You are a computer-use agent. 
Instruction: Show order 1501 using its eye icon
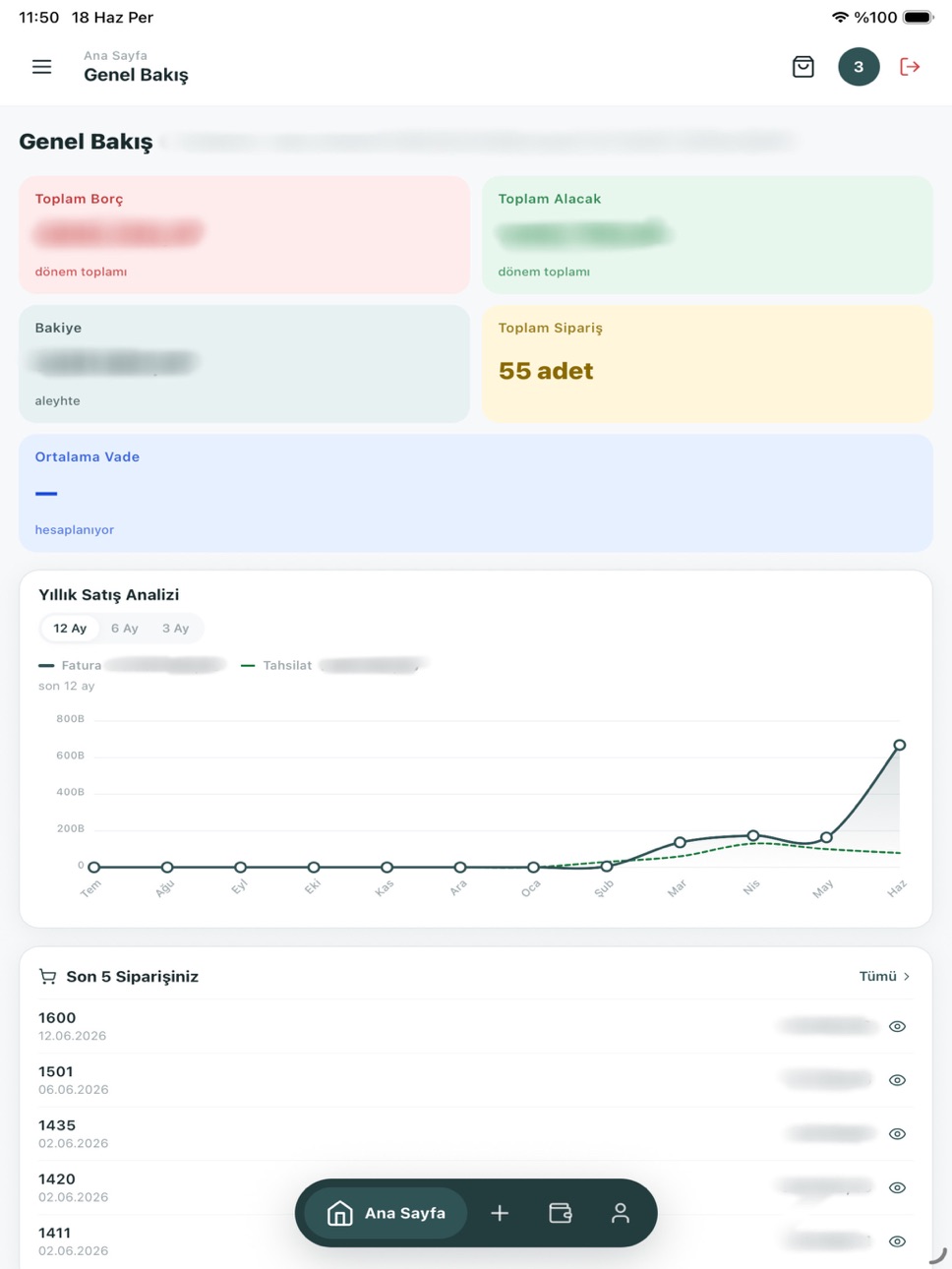pyautogui.click(x=897, y=1080)
